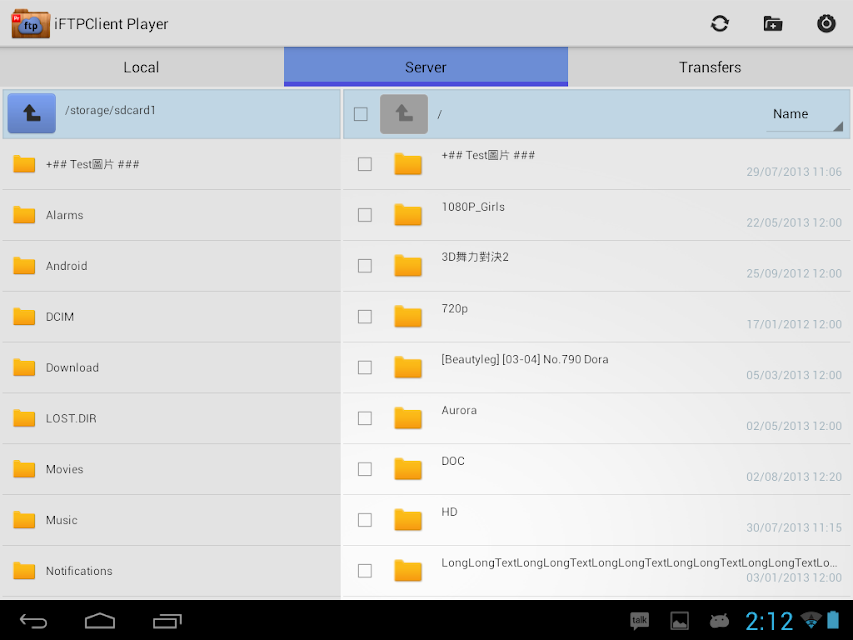The height and width of the screenshot is (640, 853).
Task: Click server 3D舞力對決2 folder name
Action: 475,257
